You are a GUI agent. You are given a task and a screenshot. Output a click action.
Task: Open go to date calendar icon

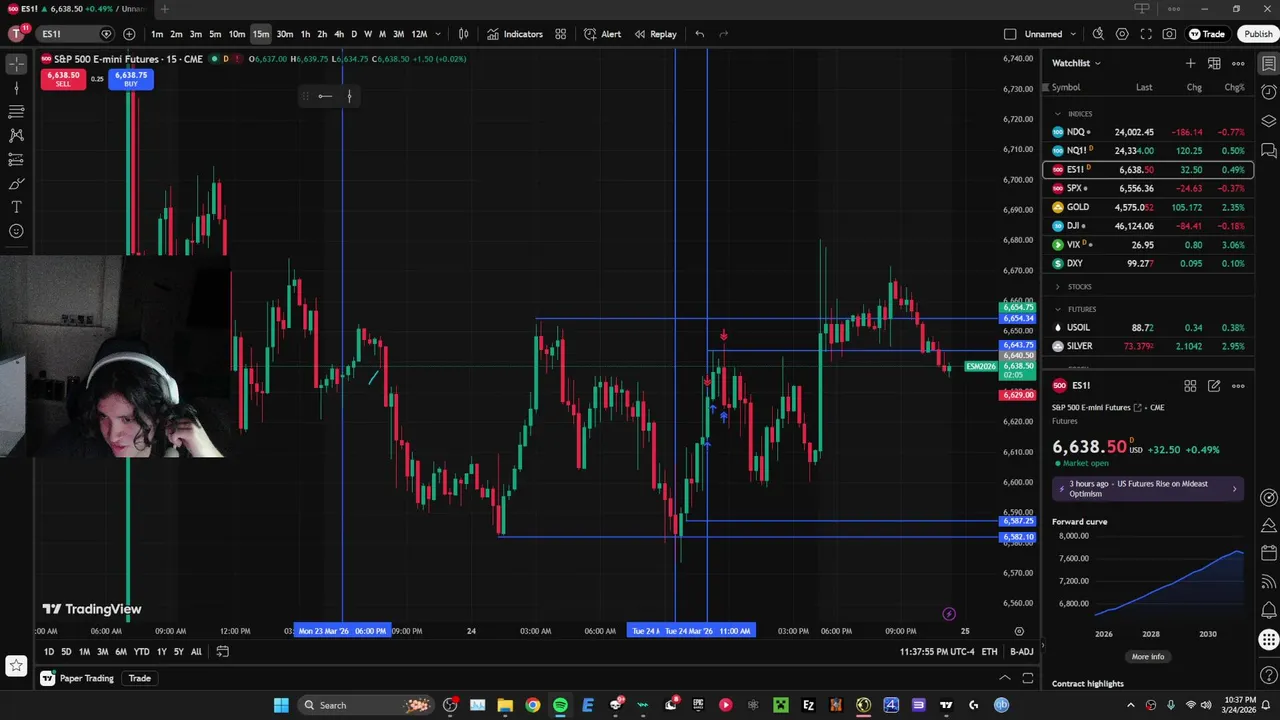[x=222, y=652]
